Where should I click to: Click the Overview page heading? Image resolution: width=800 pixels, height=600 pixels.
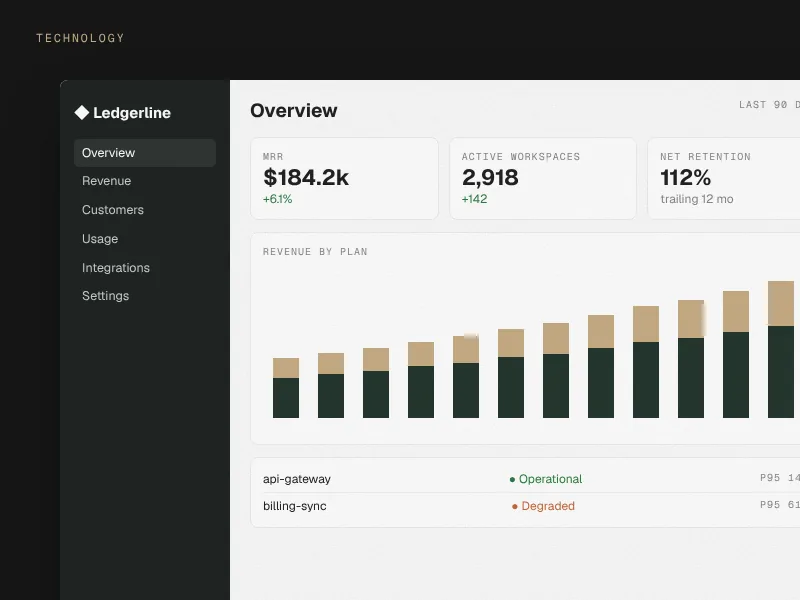pyautogui.click(x=294, y=111)
